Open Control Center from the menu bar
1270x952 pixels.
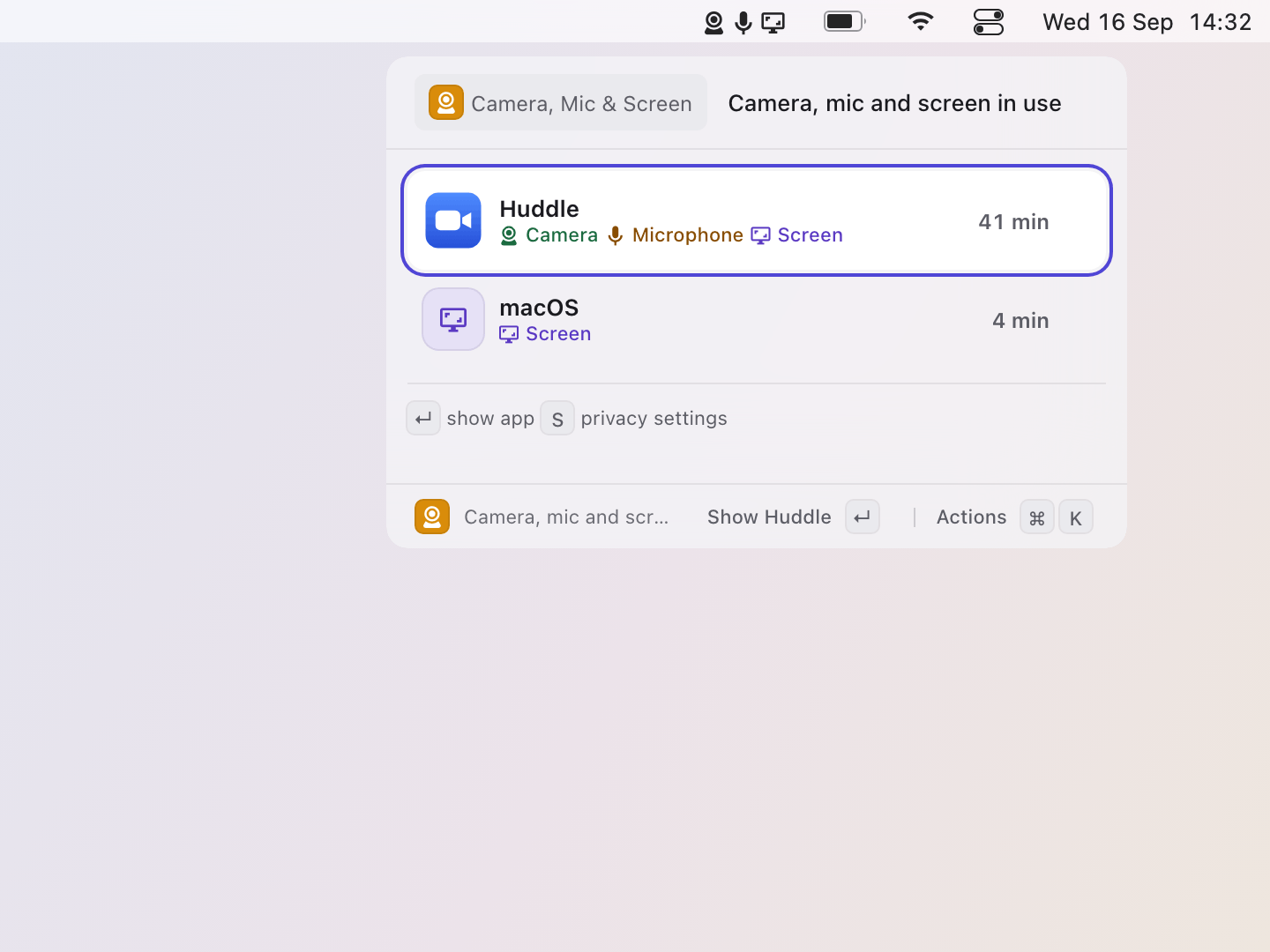[989, 22]
